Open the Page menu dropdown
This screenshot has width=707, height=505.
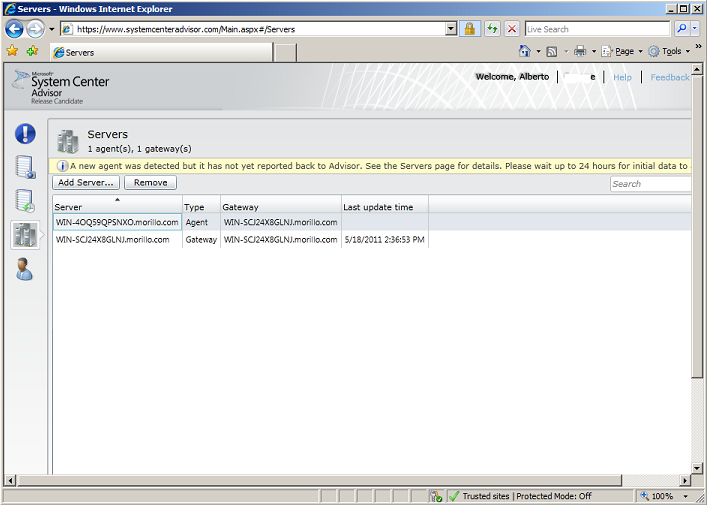621,51
